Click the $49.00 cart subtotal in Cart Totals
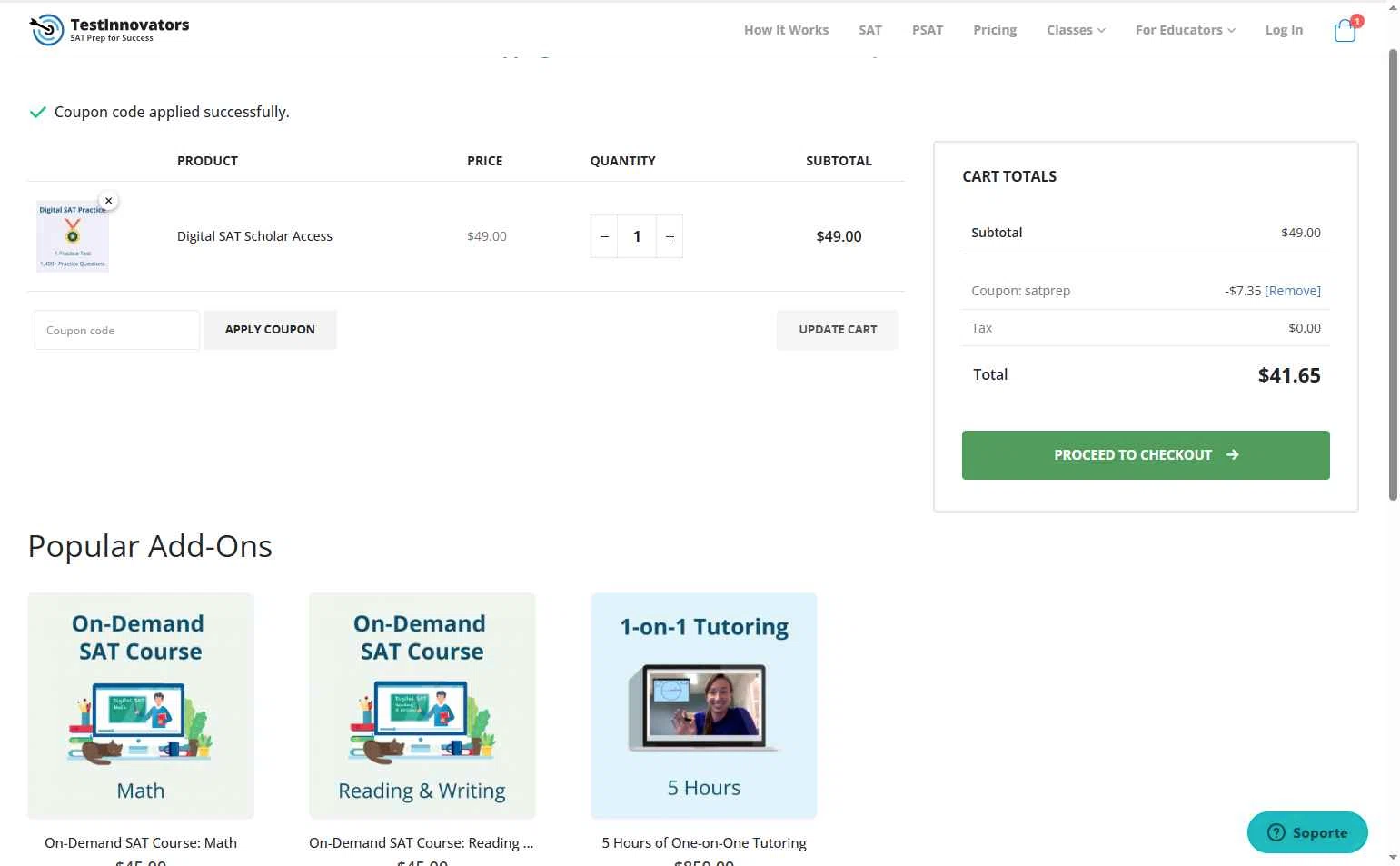The image size is (1400, 866). point(1301,233)
